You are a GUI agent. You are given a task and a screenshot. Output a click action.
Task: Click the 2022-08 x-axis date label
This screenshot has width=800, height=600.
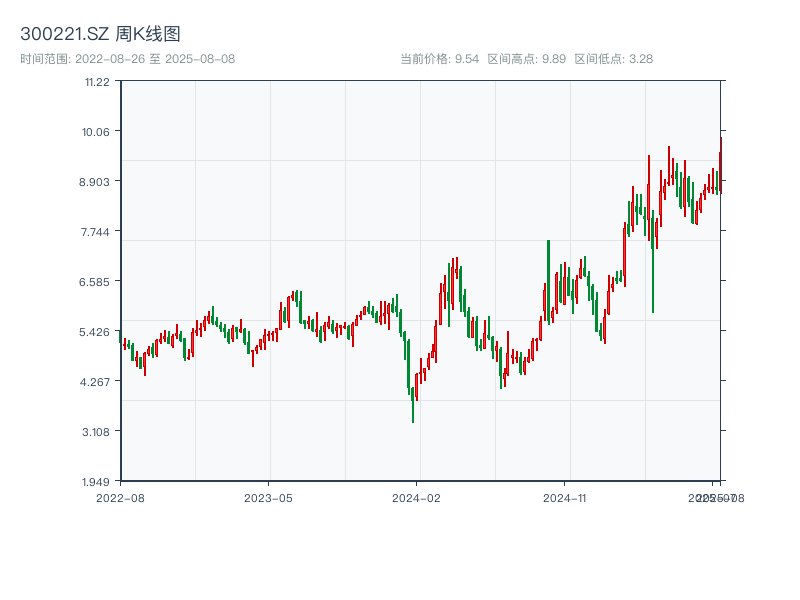click(120, 497)
